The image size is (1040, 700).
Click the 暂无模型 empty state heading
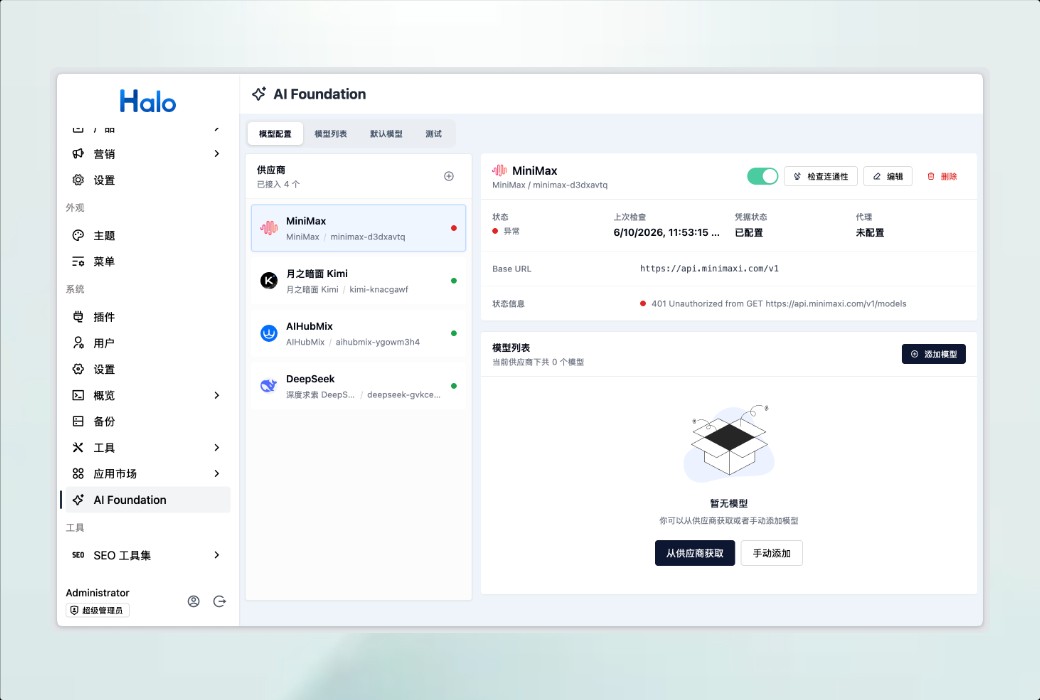[x=729, y=503]
